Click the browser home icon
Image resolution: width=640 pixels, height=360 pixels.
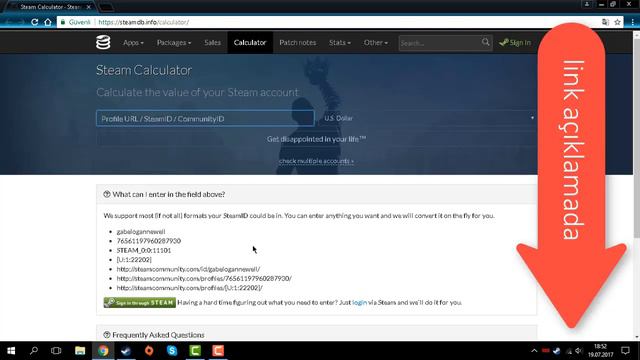pyautogui.click(x=48, y=22)
